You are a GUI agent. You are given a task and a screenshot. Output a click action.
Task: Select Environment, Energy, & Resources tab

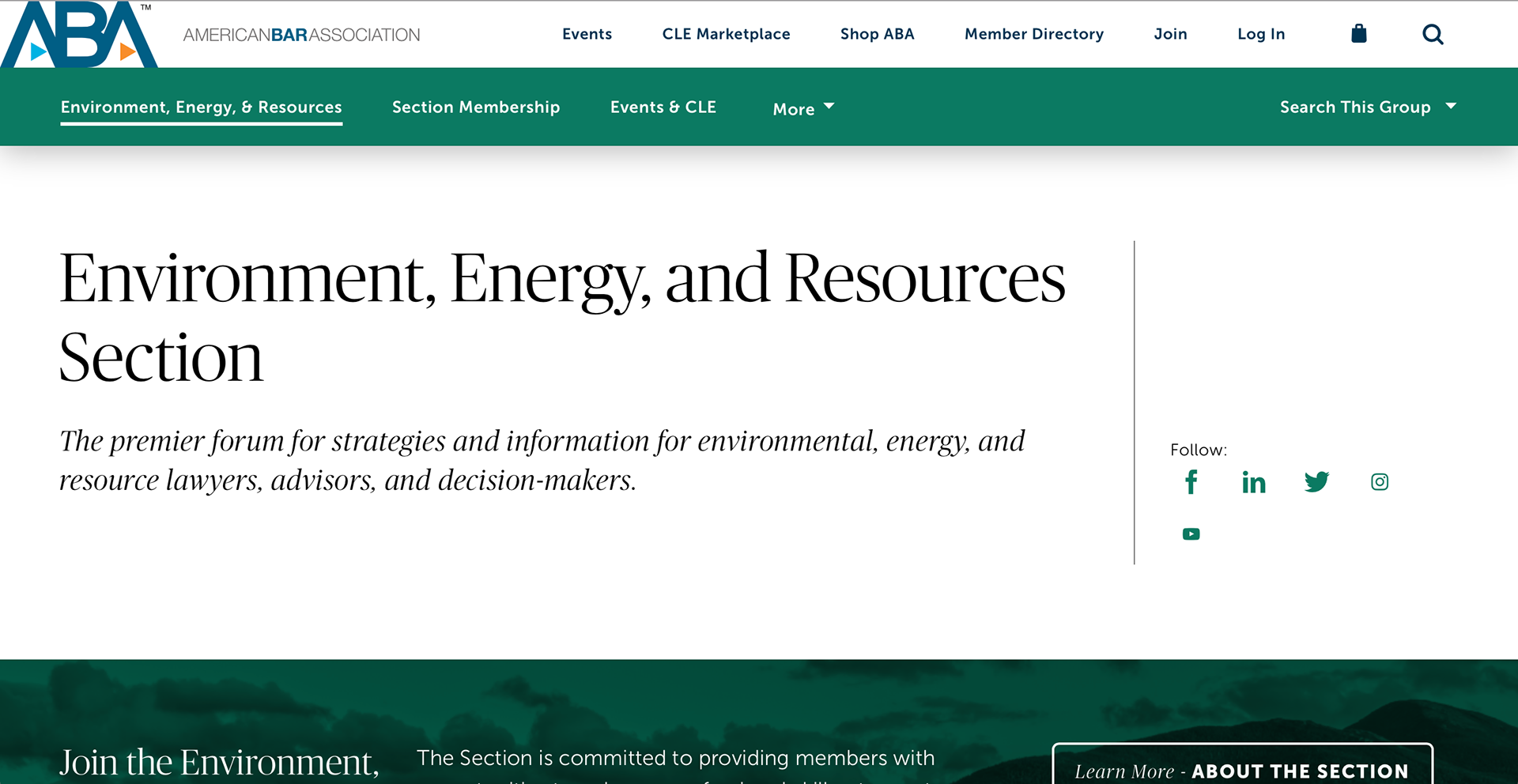202,107
